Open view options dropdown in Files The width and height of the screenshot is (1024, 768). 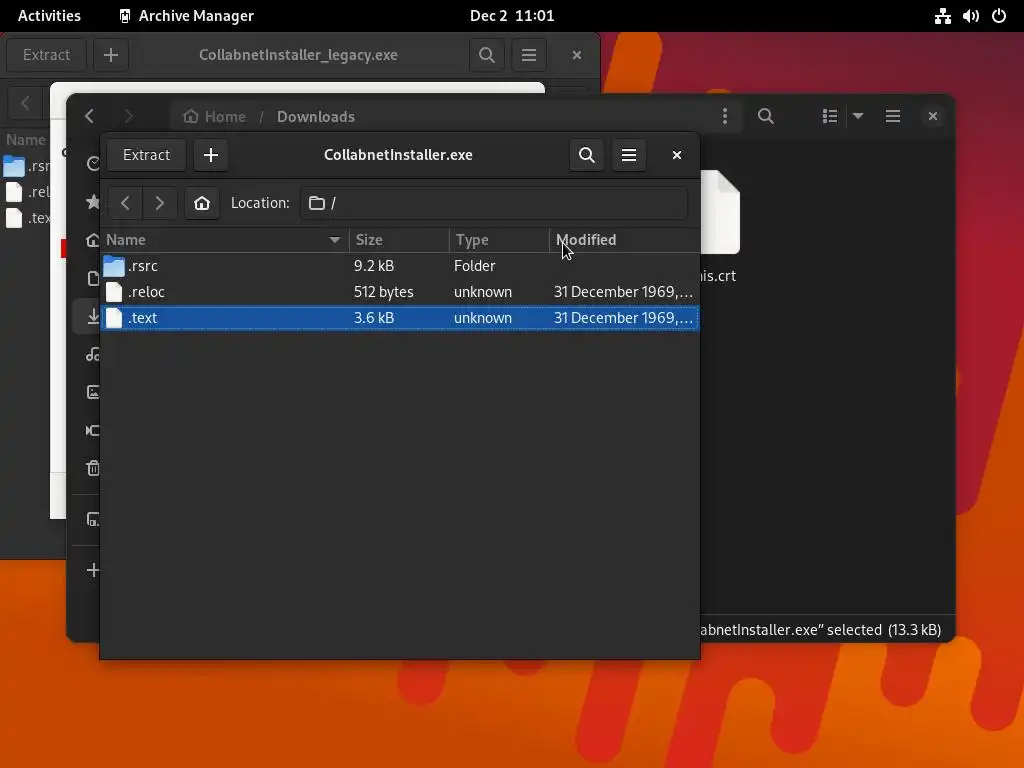[858, 116]
